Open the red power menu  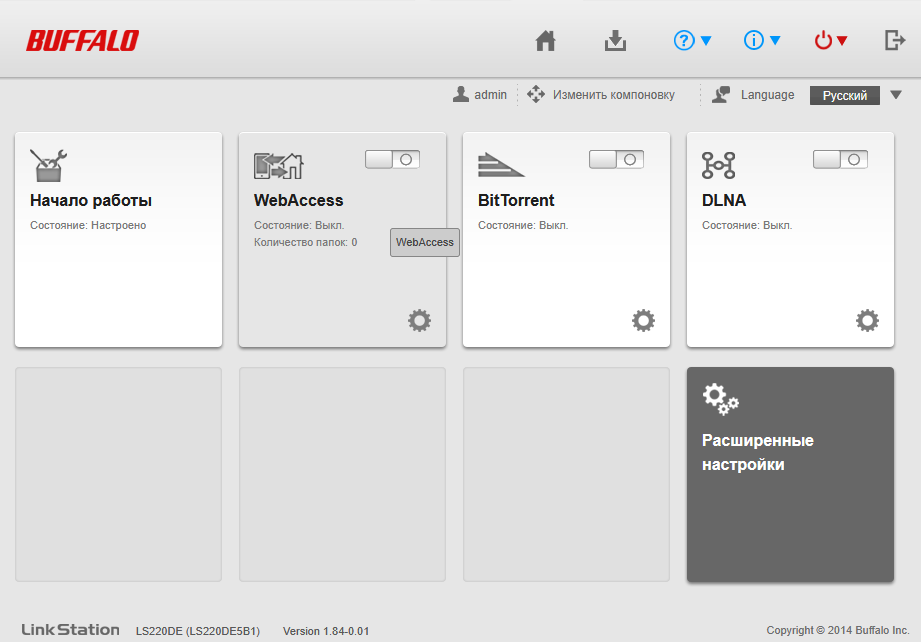[831, 41]
